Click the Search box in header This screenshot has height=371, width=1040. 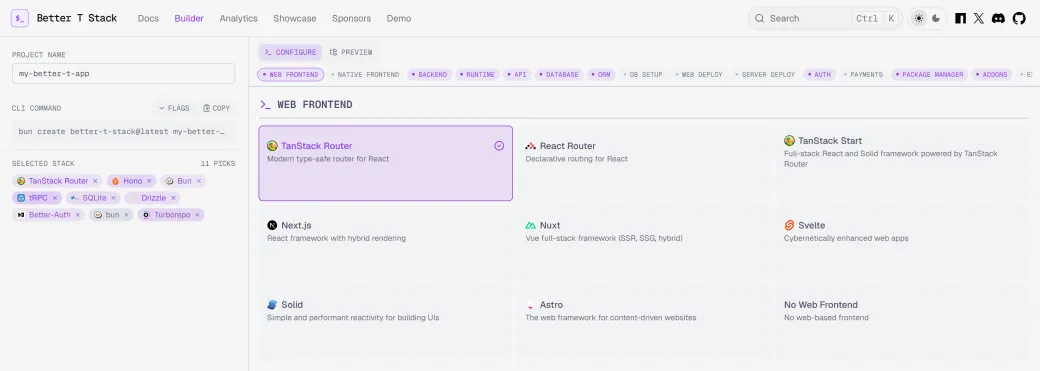825,19
